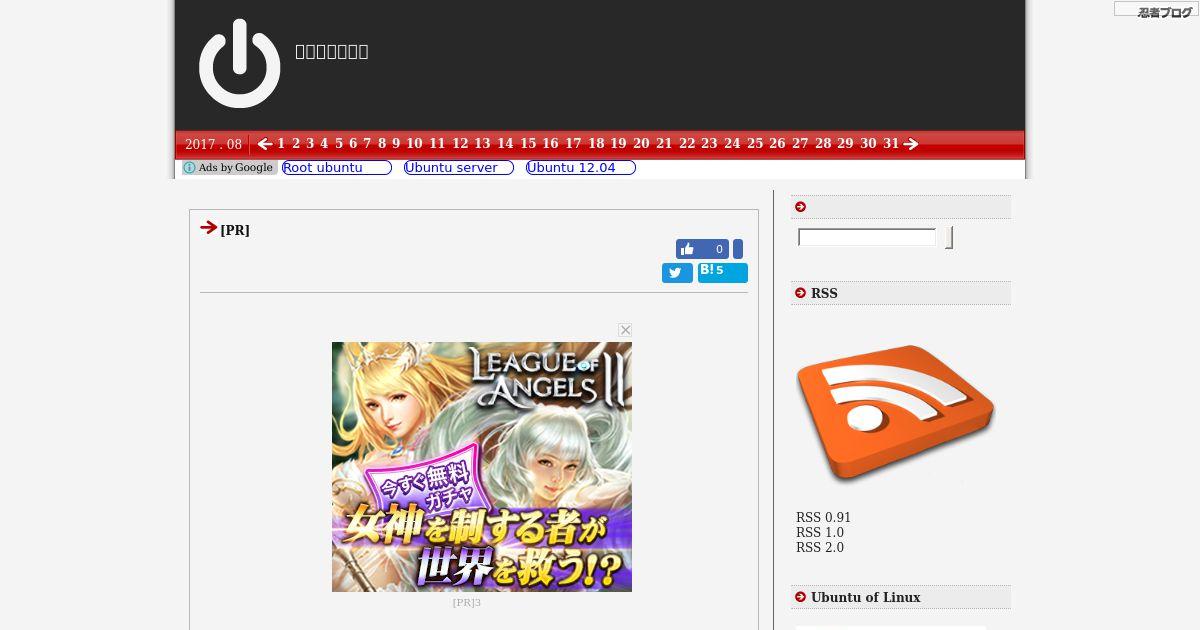Select calendar day 5
The image size is (1200, 630).
pos(339,144)
